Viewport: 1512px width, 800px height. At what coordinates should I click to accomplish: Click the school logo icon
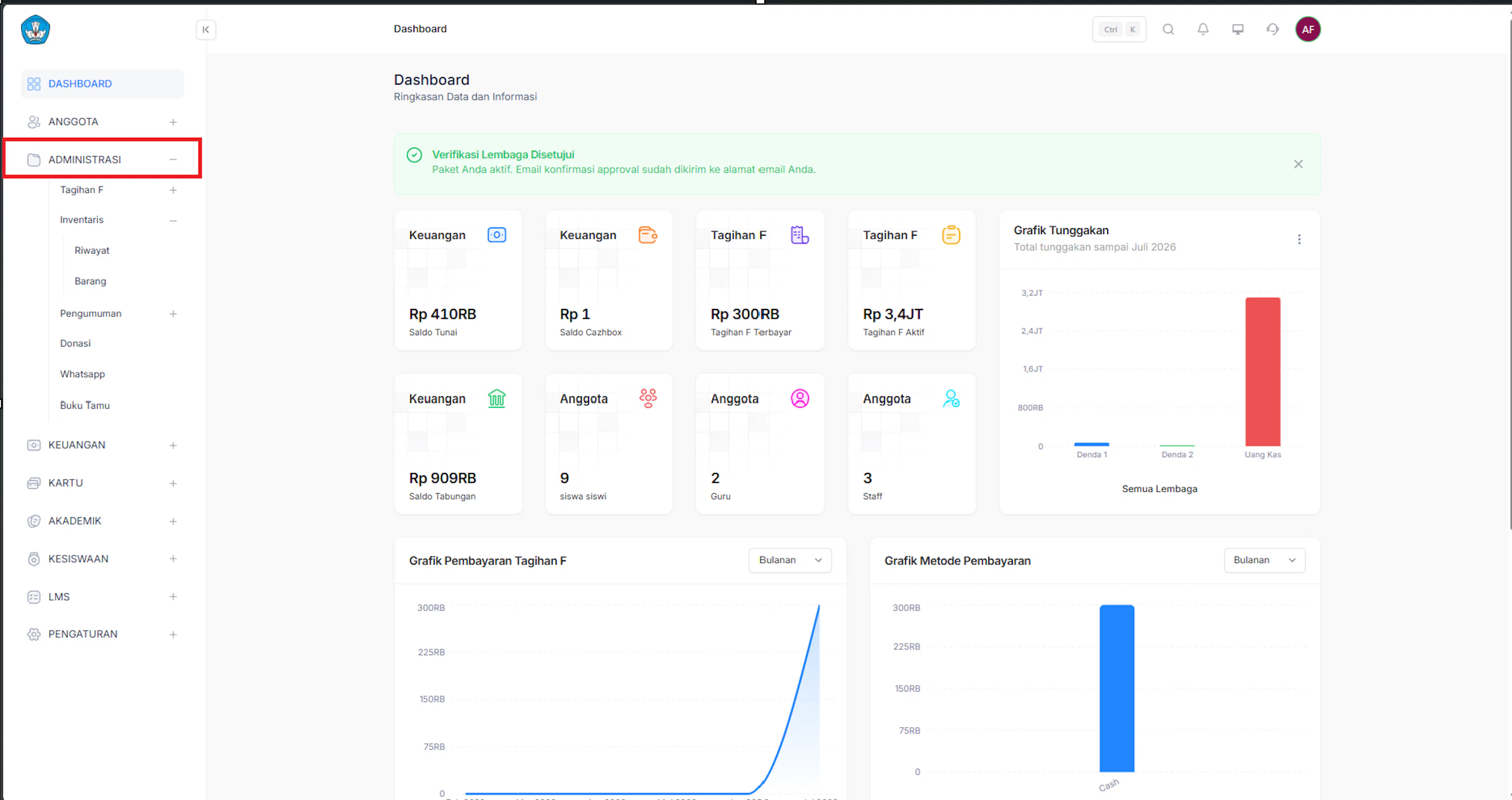(35, 30)
